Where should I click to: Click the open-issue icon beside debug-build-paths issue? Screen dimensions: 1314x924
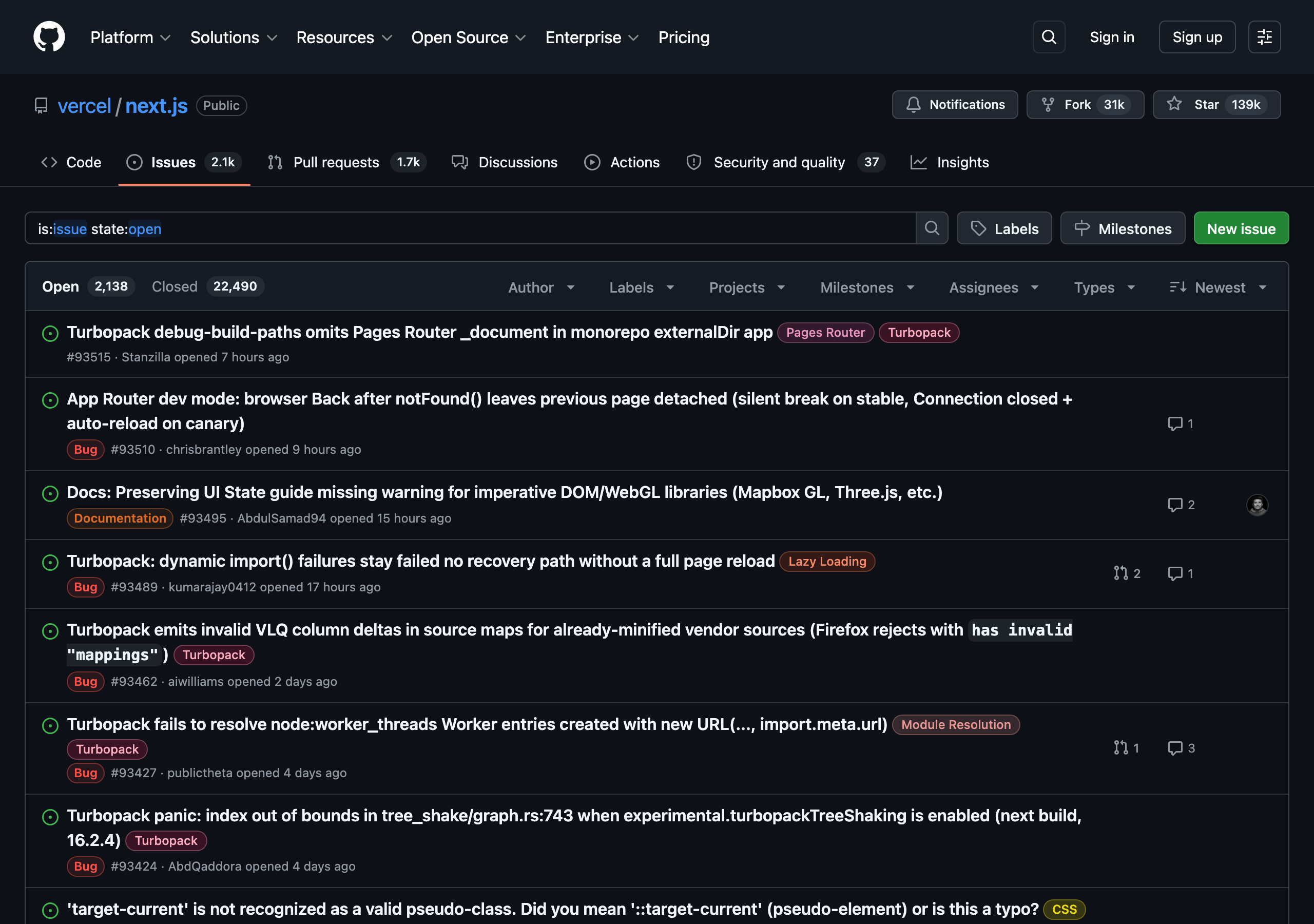click(x=50, y=333)
